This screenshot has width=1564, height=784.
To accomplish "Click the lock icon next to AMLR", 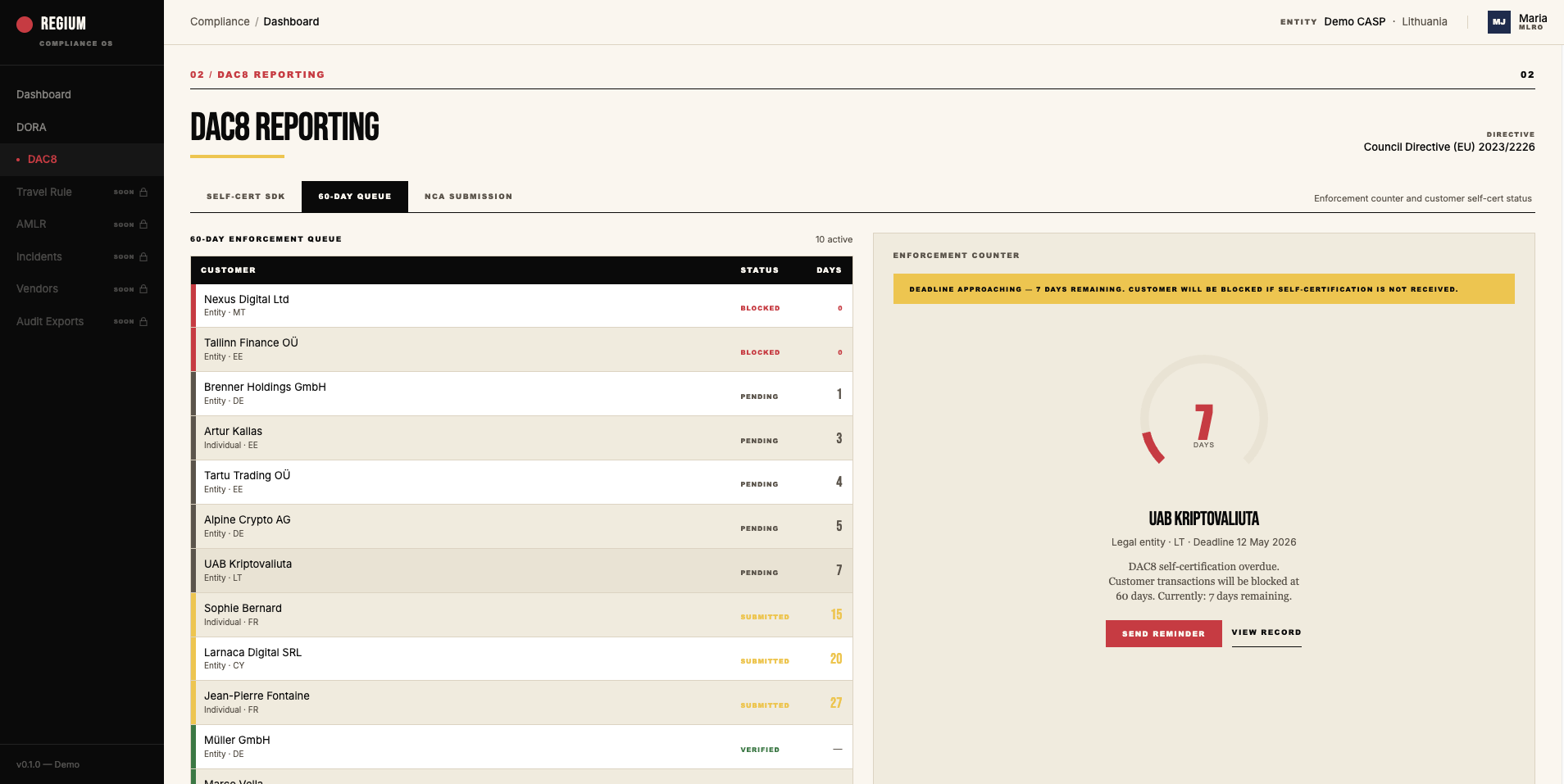I will click(x=143, y=224).
